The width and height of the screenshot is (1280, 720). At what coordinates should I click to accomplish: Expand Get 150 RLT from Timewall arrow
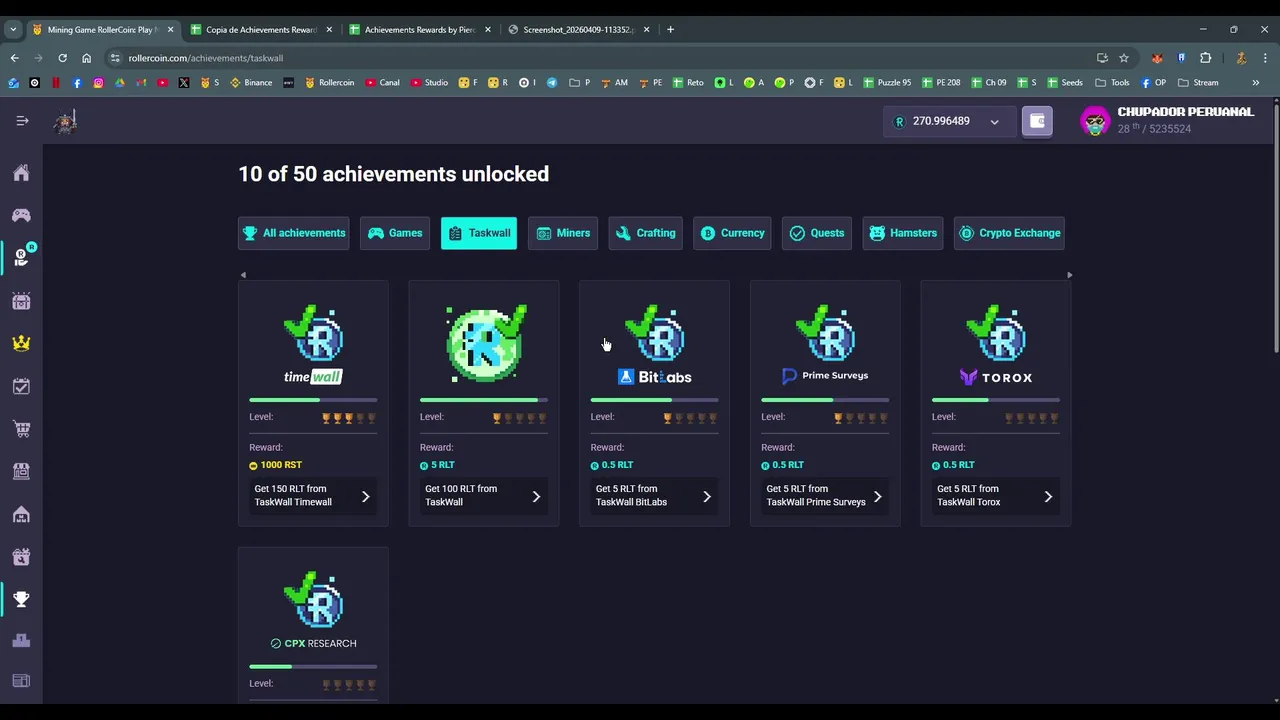(365, 496)
